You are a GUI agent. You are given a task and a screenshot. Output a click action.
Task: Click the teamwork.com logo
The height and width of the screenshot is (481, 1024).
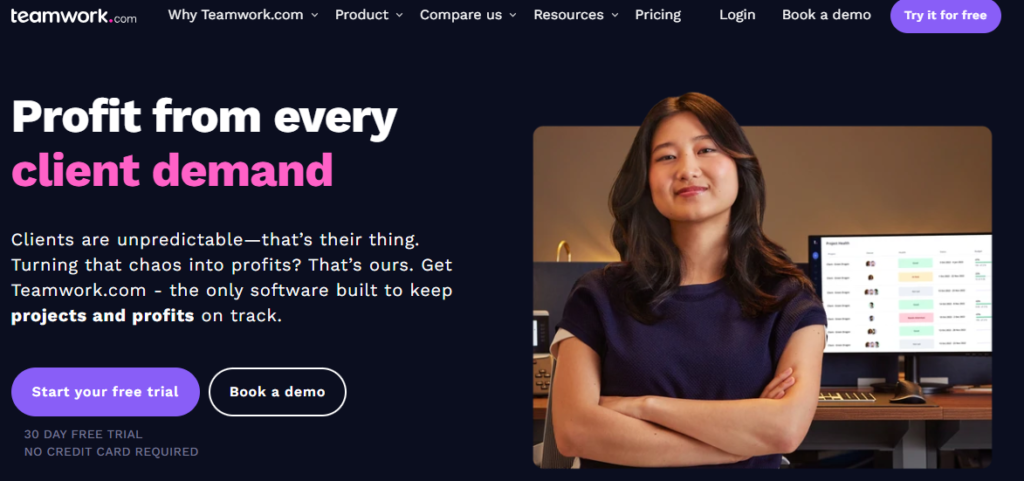point(73,16)
